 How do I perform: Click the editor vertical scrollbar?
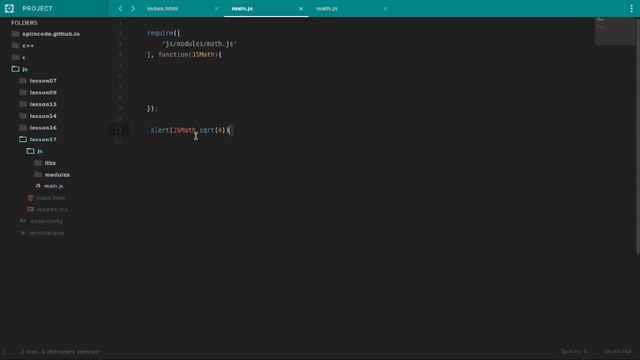coord(638,135)
